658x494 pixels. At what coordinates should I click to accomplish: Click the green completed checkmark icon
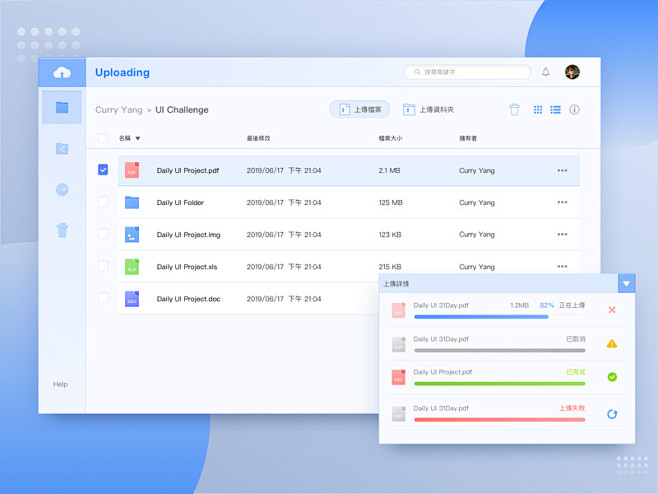pyautogui.click(x=612, y=377)
